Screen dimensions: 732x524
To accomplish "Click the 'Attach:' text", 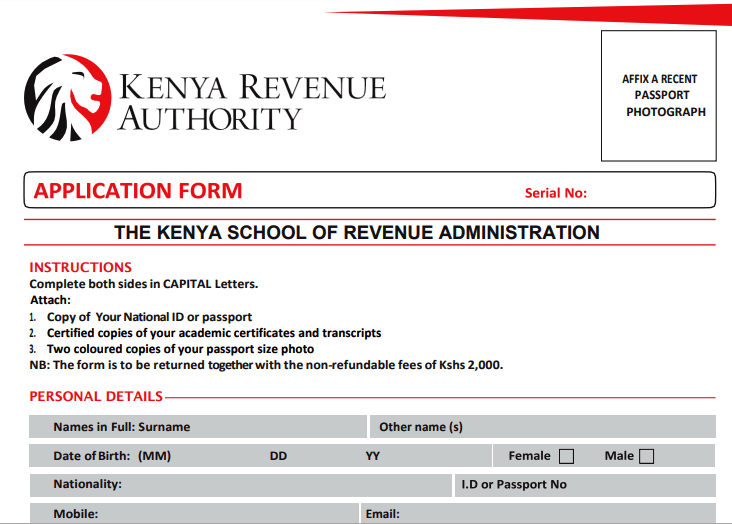I will tap(50, 300).
